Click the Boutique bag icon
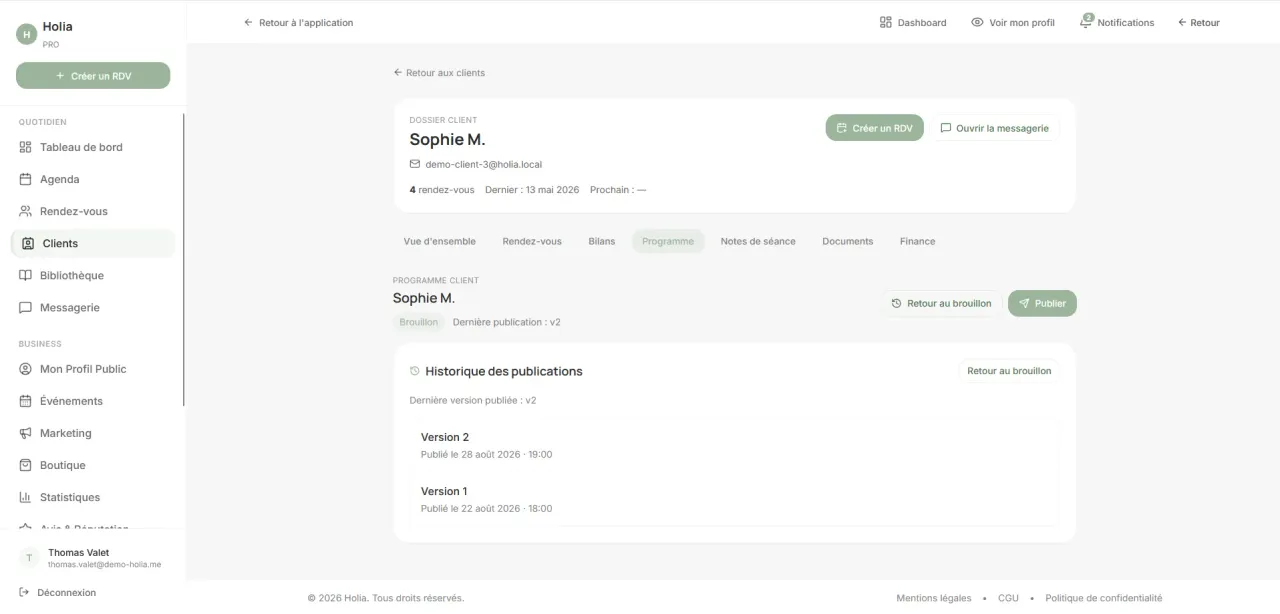 pos(26,465)
